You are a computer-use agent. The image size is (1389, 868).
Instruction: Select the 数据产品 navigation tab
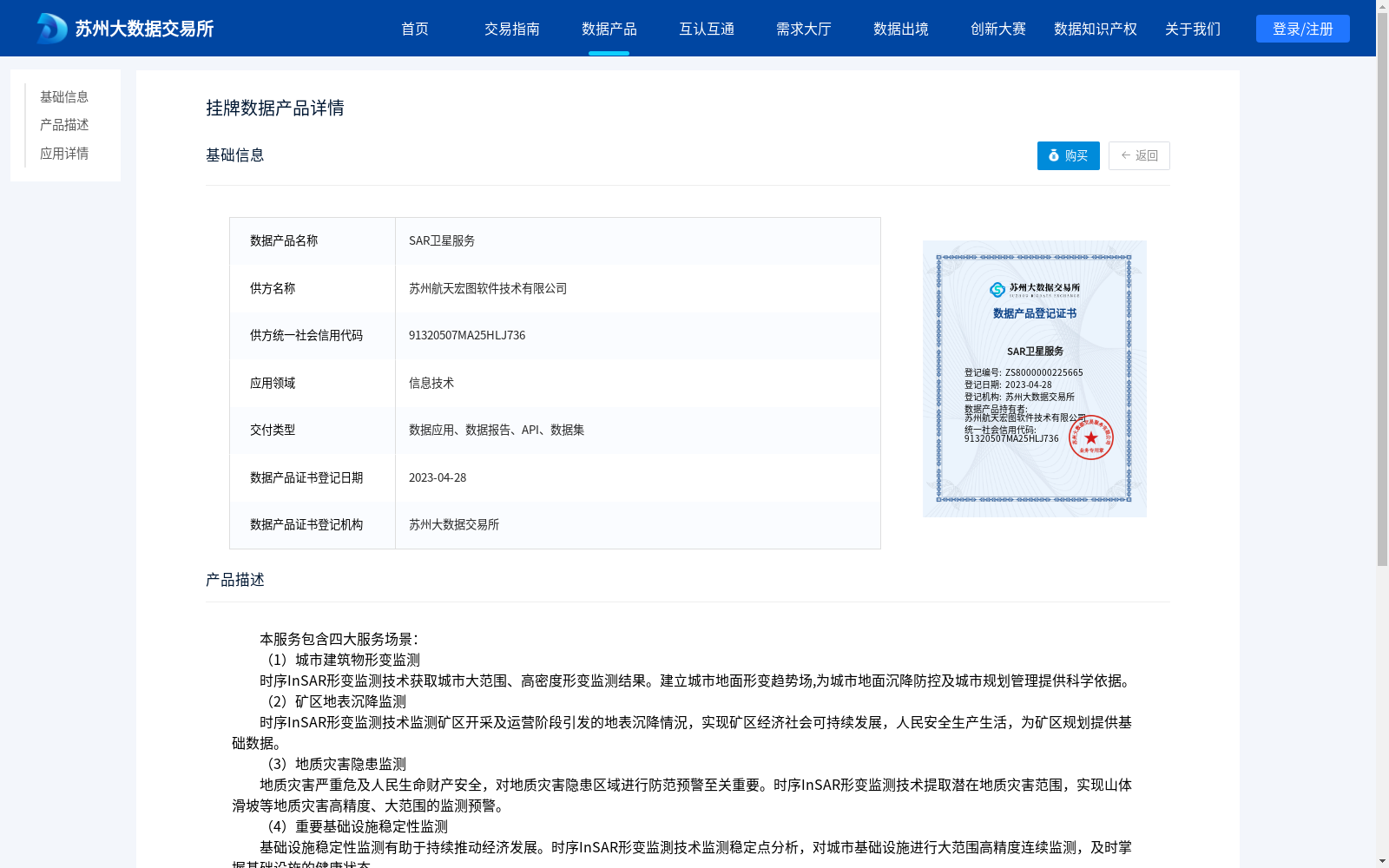609,29
